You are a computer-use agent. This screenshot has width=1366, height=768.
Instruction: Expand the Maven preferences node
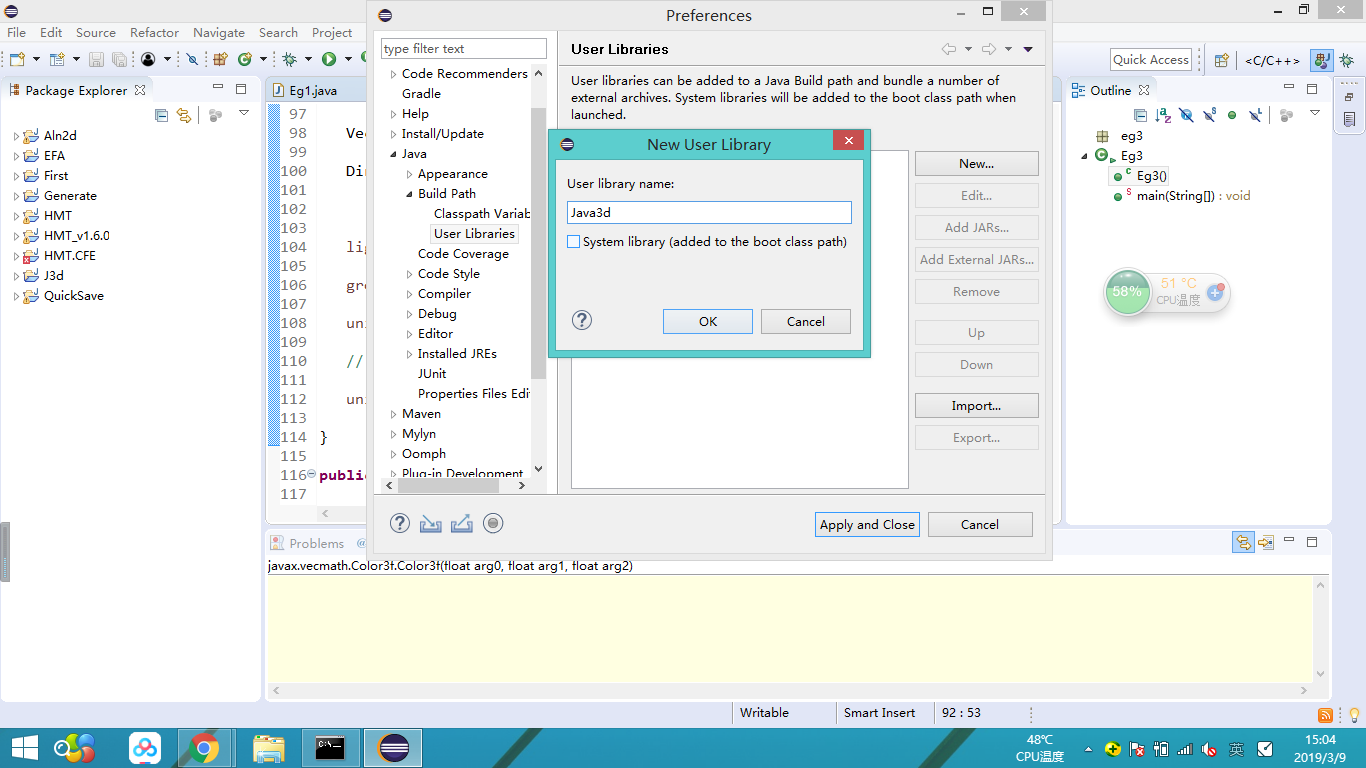click(x=394, y=413)
